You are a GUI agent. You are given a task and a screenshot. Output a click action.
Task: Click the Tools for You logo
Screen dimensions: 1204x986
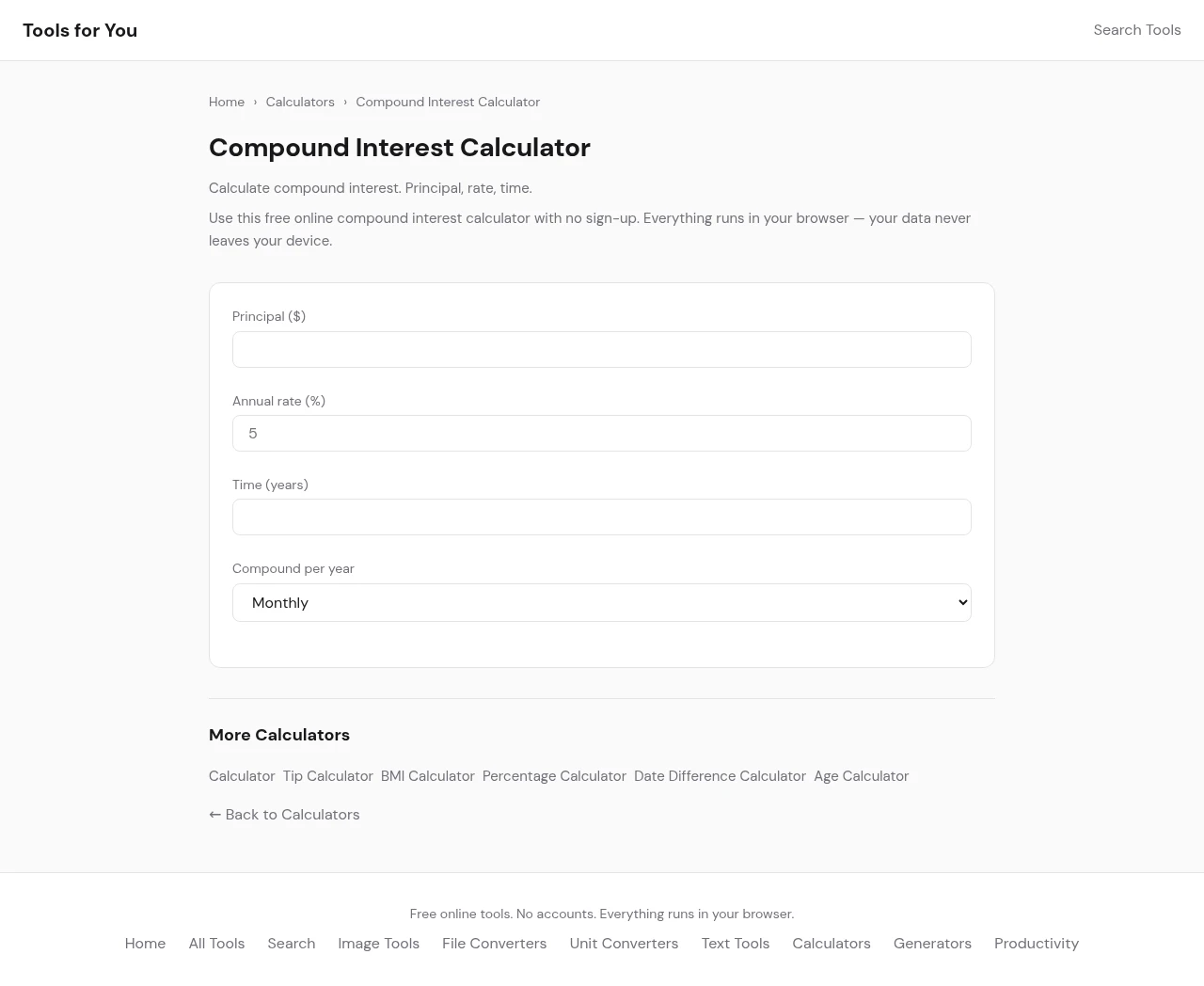(x=80, y=30)
